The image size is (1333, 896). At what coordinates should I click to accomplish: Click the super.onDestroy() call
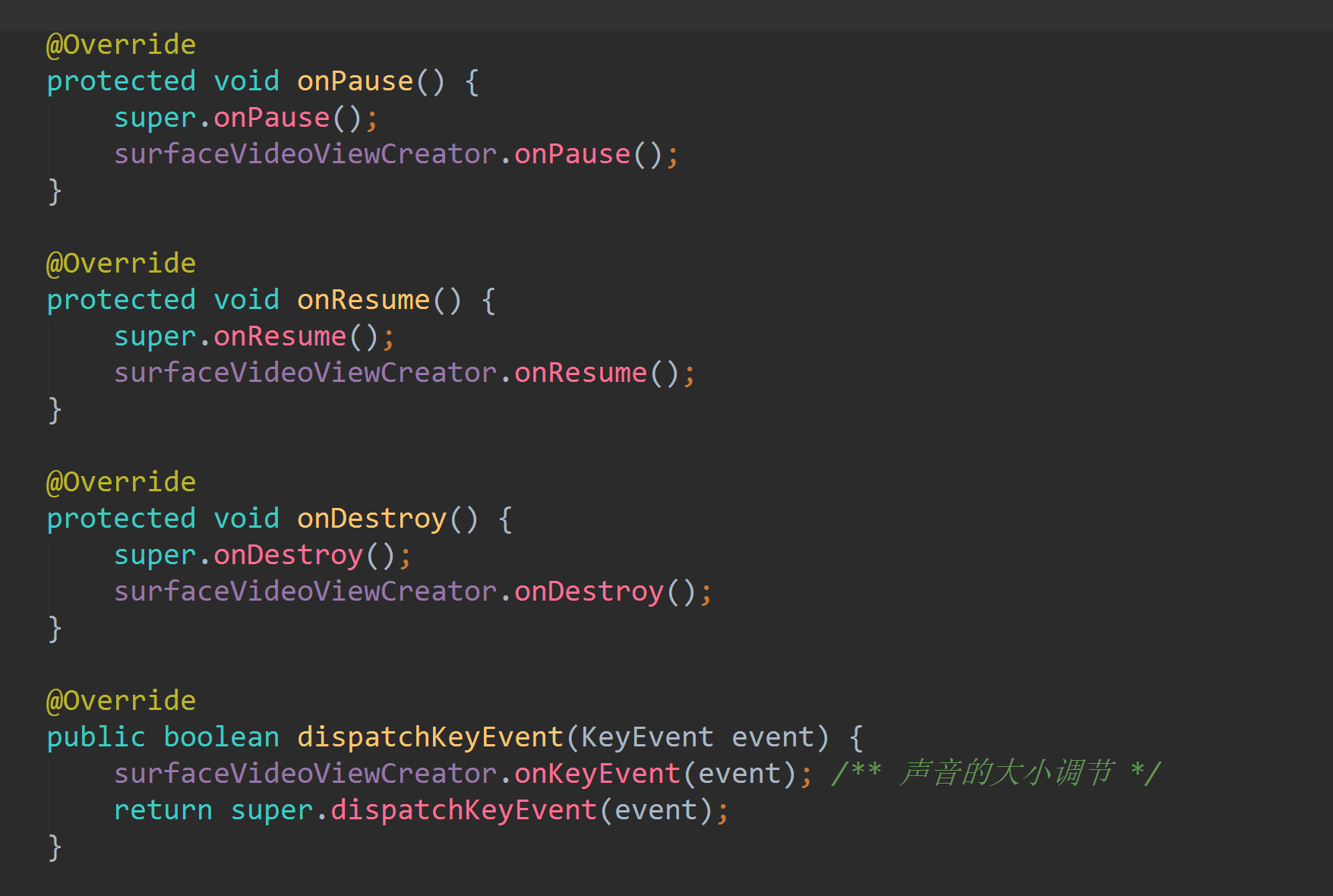tap(262, 555)
